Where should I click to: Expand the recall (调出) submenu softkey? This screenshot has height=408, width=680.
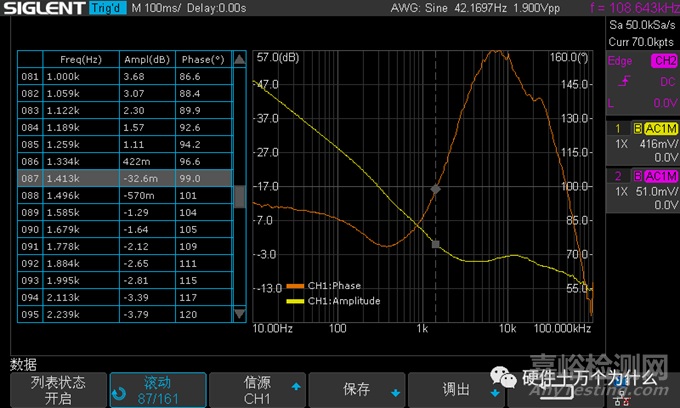(x=456, y=391)
